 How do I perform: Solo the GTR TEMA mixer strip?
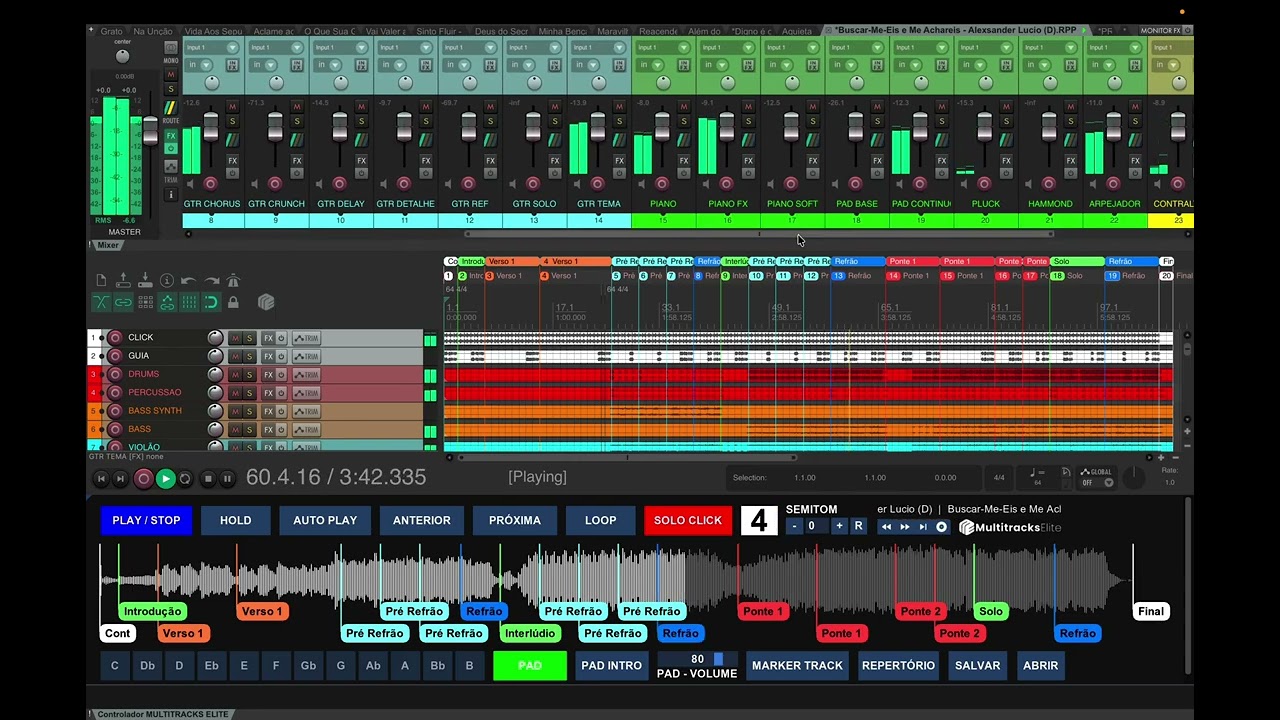tap(619, 121)
